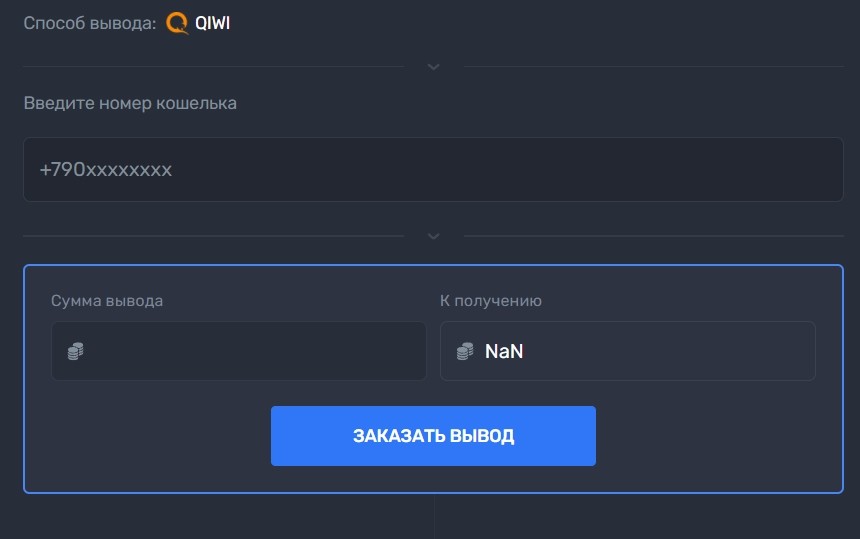Collapse section using chevron under Способ вывода
This screenshot has height=539, width=860.
click(433, 67)
